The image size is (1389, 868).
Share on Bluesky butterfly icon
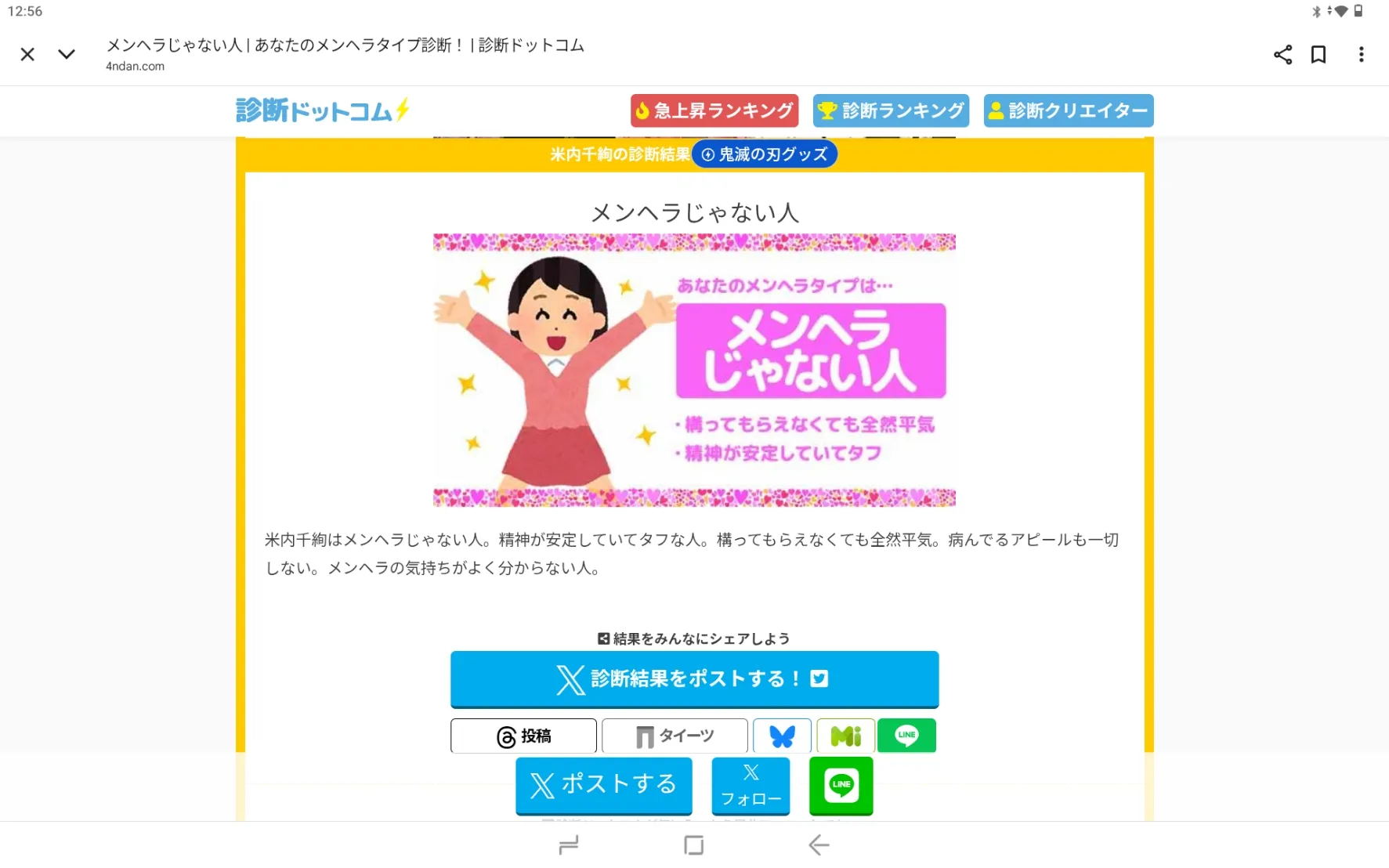coord(782,736)
